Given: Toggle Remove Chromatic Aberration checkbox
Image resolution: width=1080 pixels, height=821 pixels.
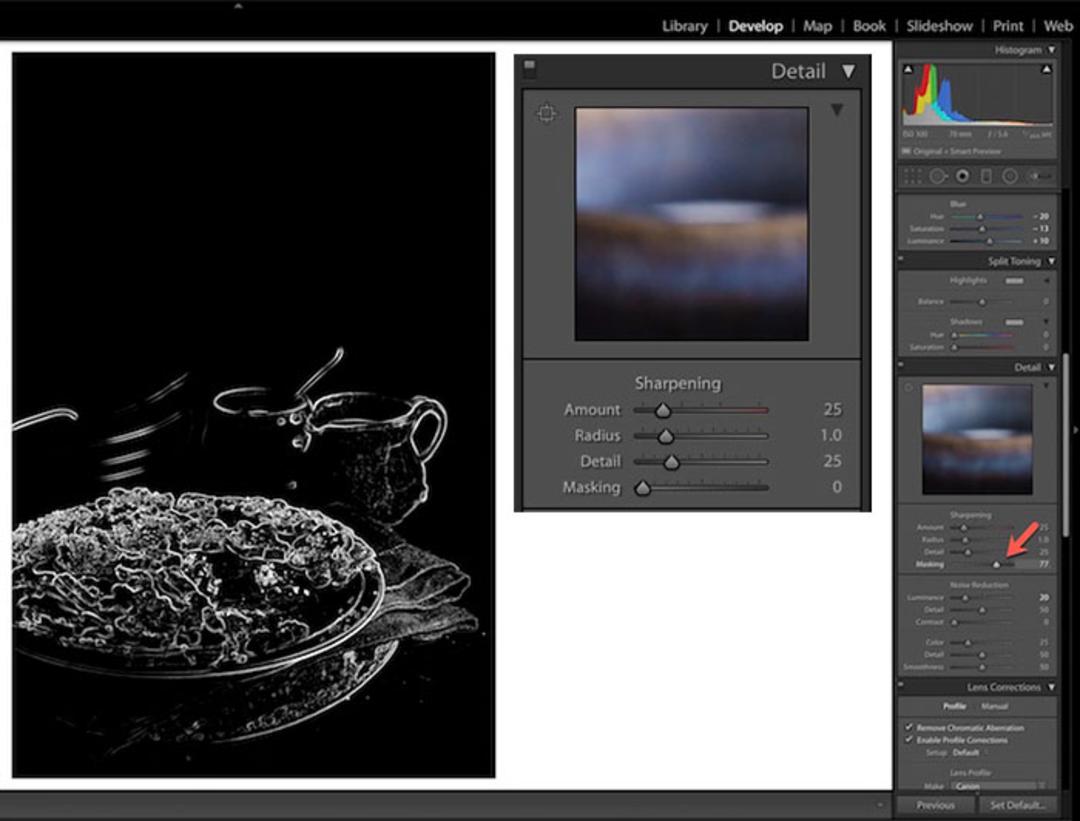Looking at the screenshot, I should click(x=908, y=727).
